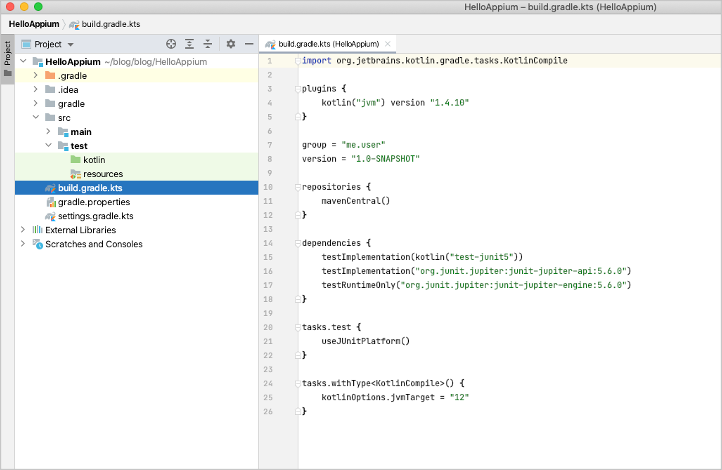
Task: Toggle the Project vertical tool window tab
Action: click(7, 59)
